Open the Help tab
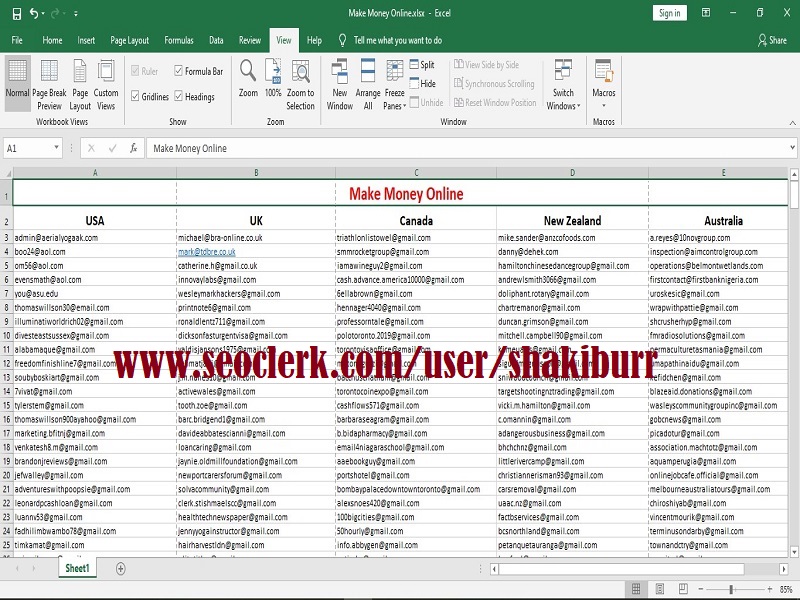This screenshot has width=800, height=600. point(314,40)
